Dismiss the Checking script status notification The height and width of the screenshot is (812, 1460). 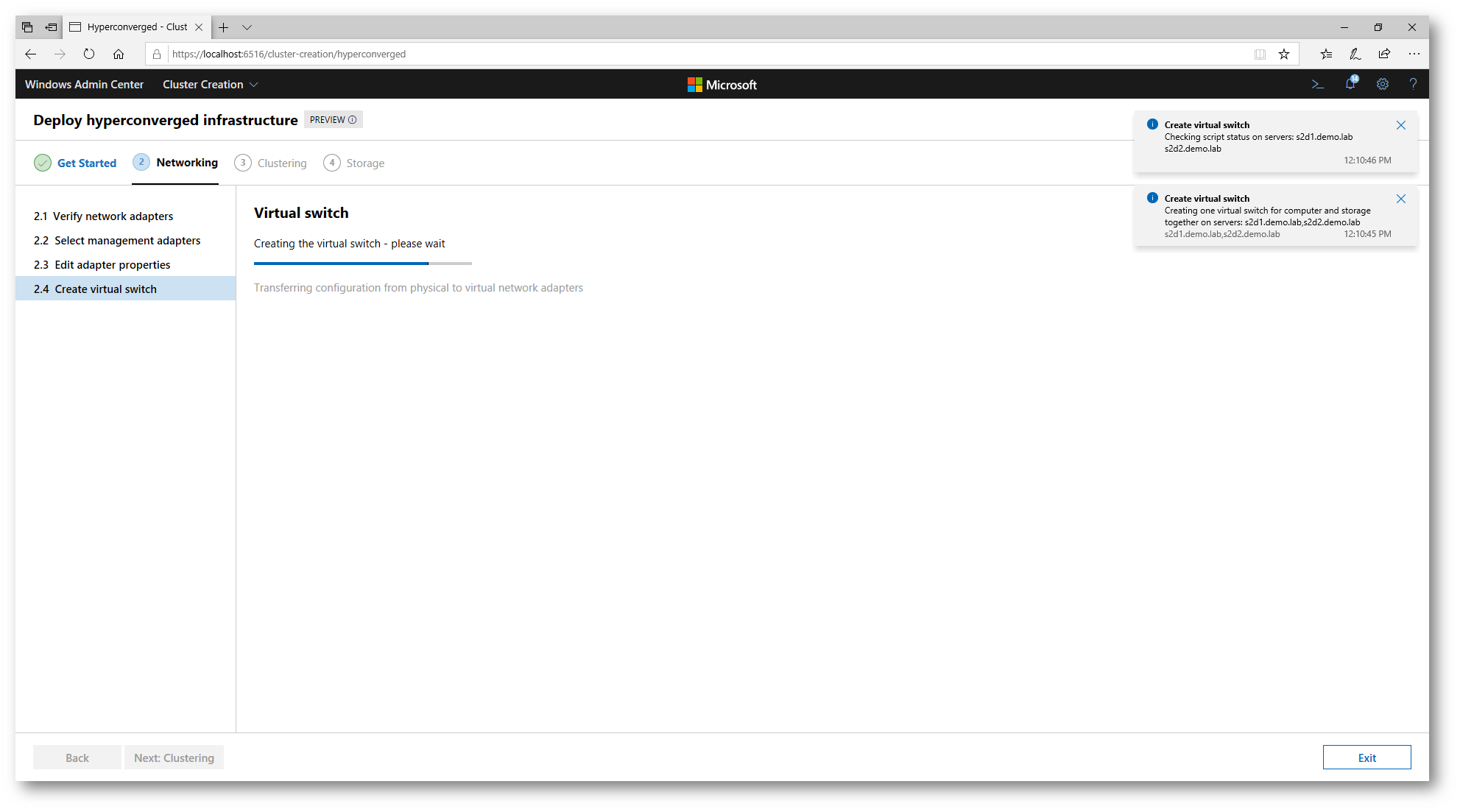coord(1401,125)
